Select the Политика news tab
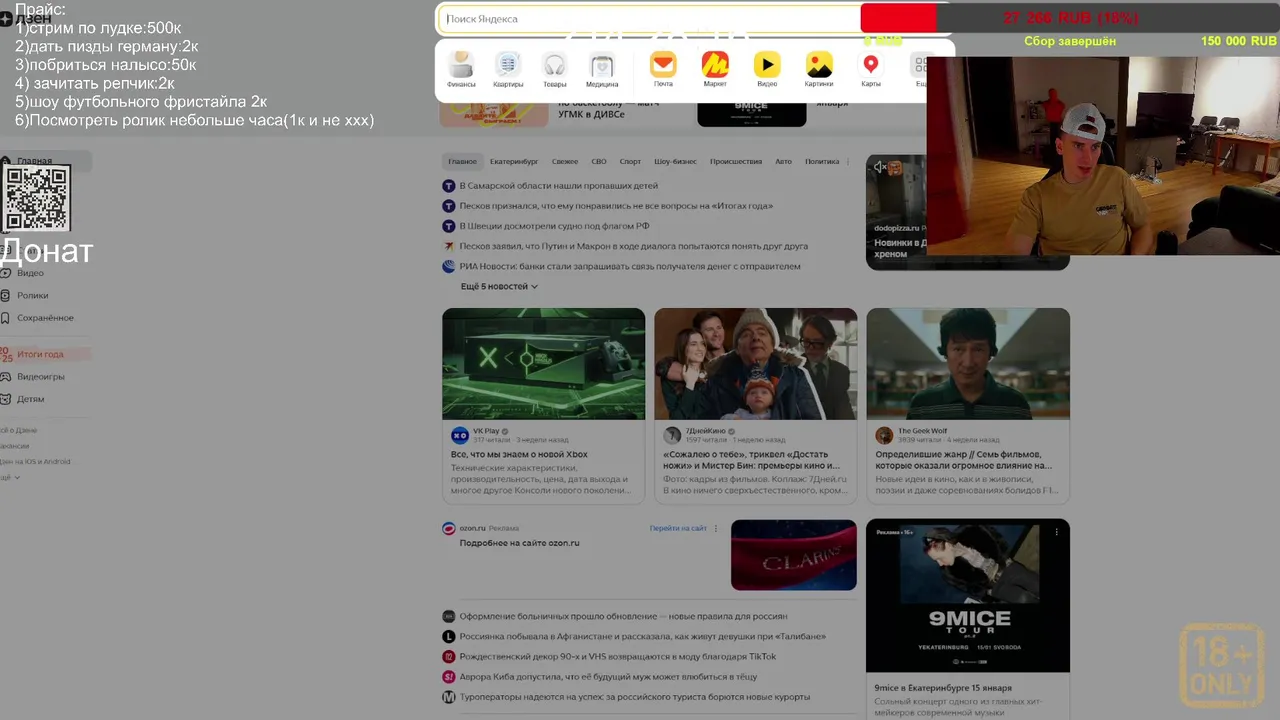This screenshot has height=720, width=1280. pos(822,161)
